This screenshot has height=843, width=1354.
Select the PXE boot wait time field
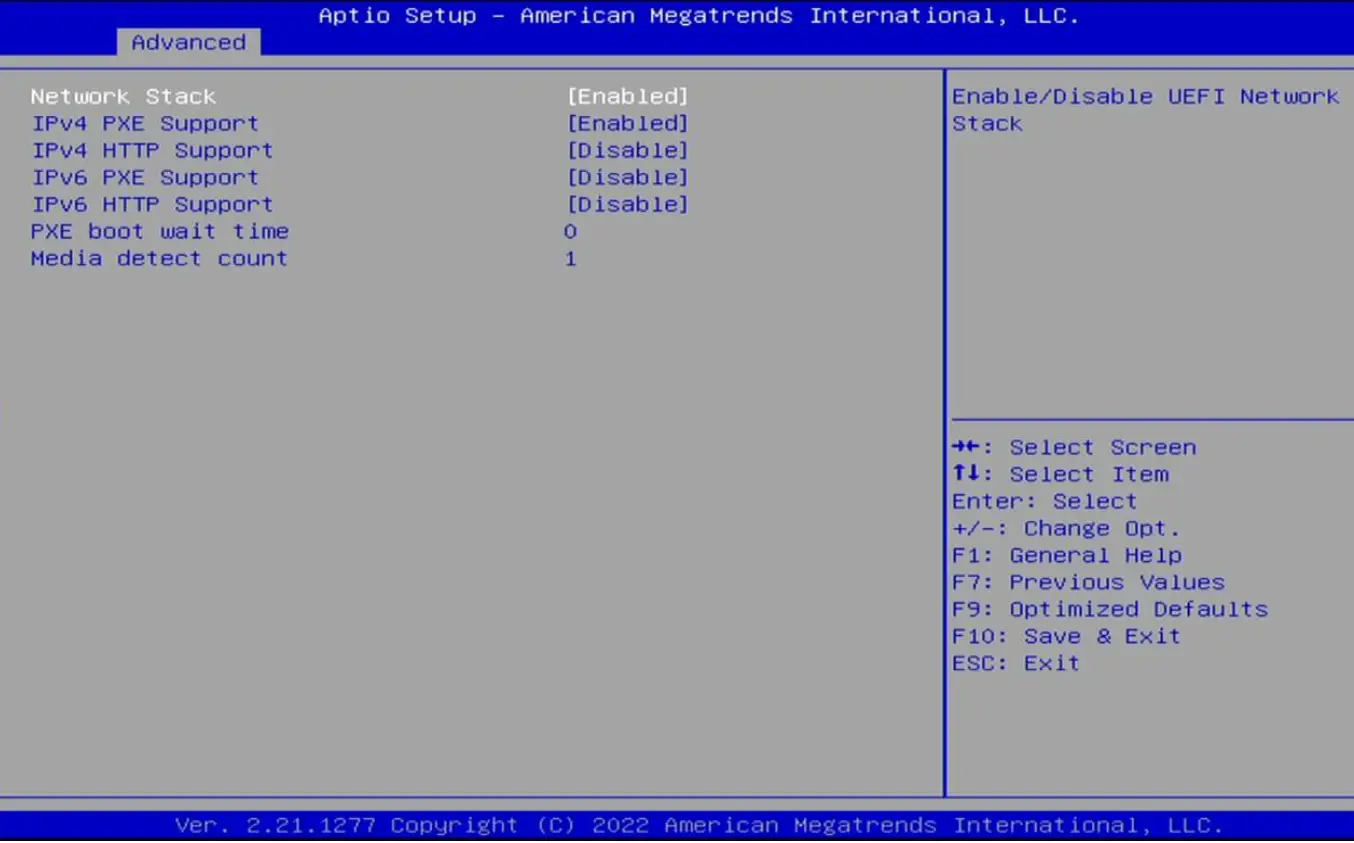160,231
